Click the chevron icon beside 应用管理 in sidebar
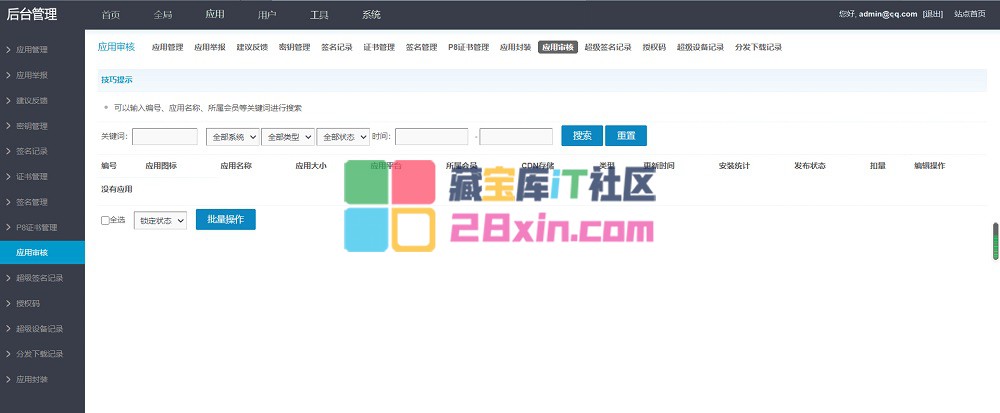The height and width of the screenshot is (413, 1000). (8, 49)
